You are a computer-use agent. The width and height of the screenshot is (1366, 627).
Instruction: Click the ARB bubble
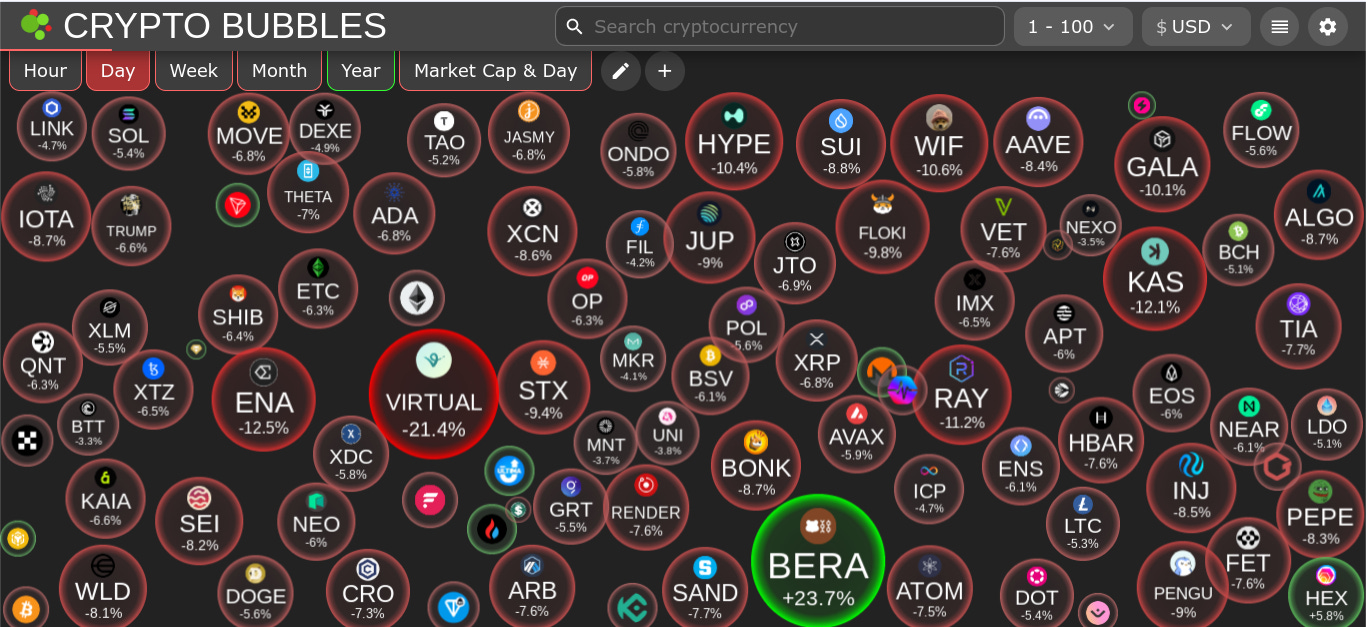pyautogui.click(x=532, y=587)
